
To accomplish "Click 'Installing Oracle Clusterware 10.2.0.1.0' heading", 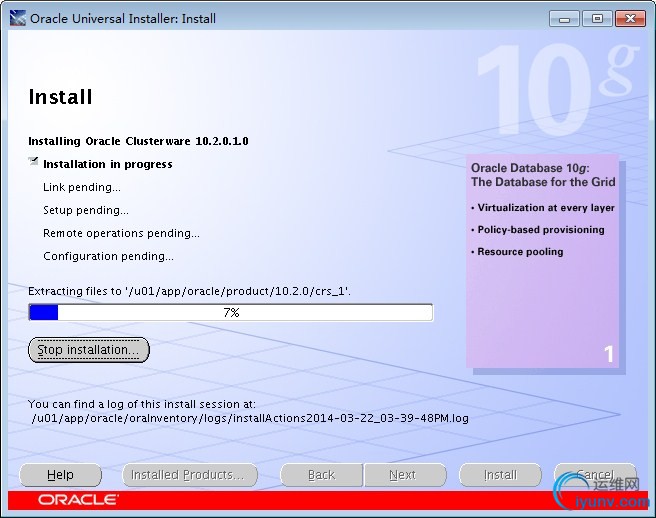I will pos(138,141).
